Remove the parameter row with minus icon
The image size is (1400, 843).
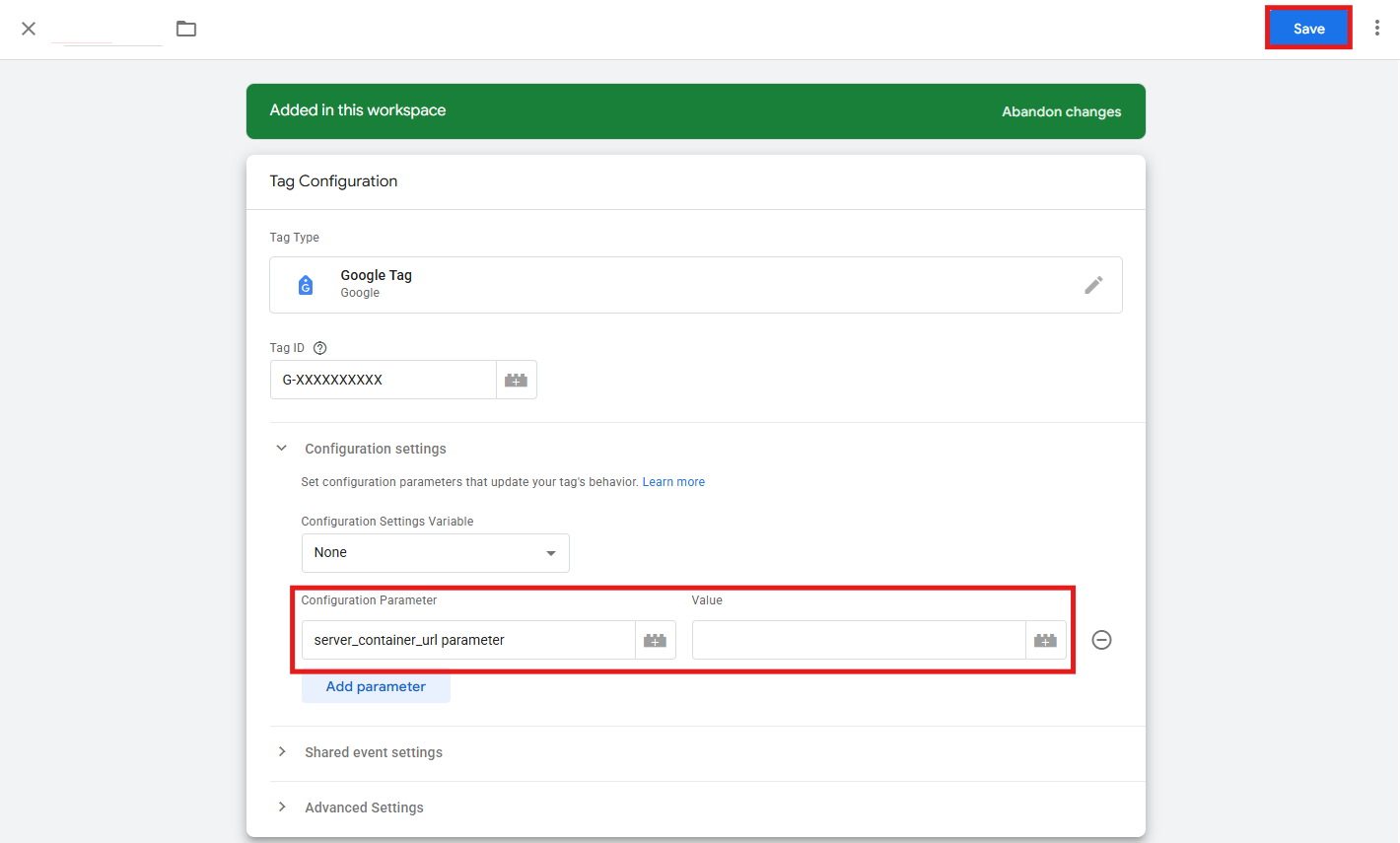pyautogui.click(x=1102, y=640)
